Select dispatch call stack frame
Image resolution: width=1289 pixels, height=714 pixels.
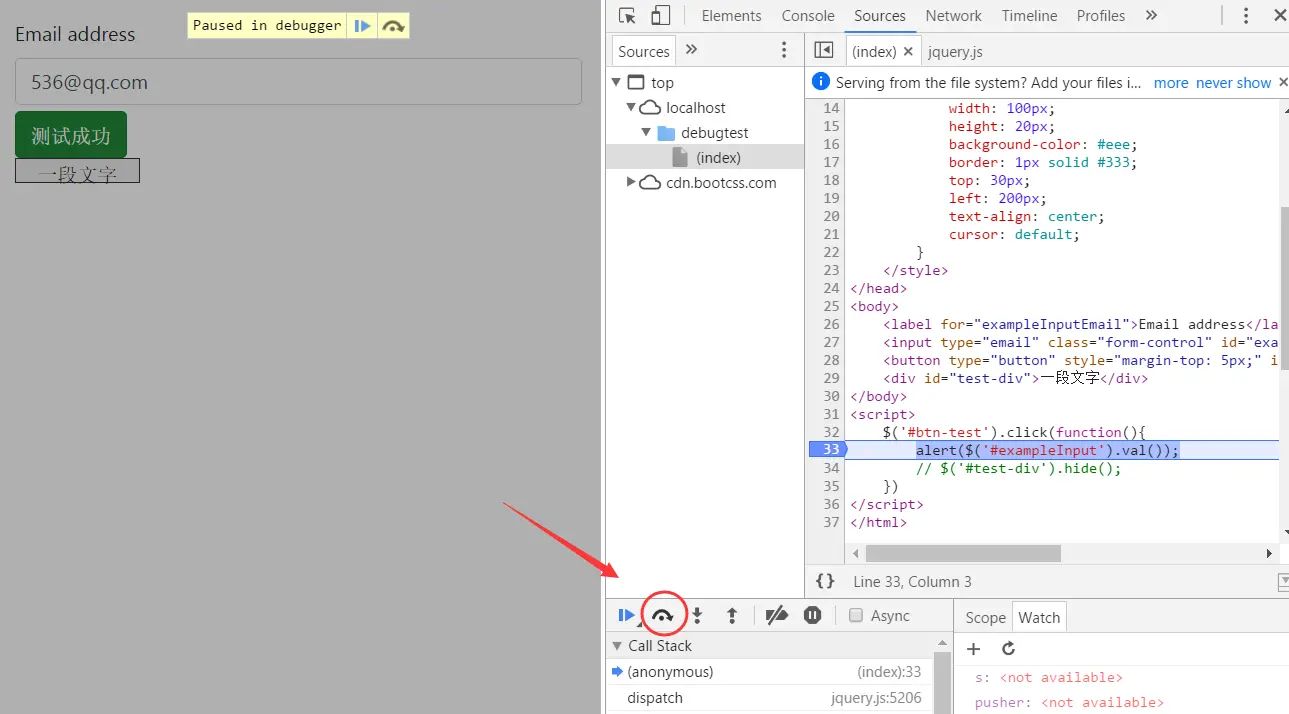(768, 698)
